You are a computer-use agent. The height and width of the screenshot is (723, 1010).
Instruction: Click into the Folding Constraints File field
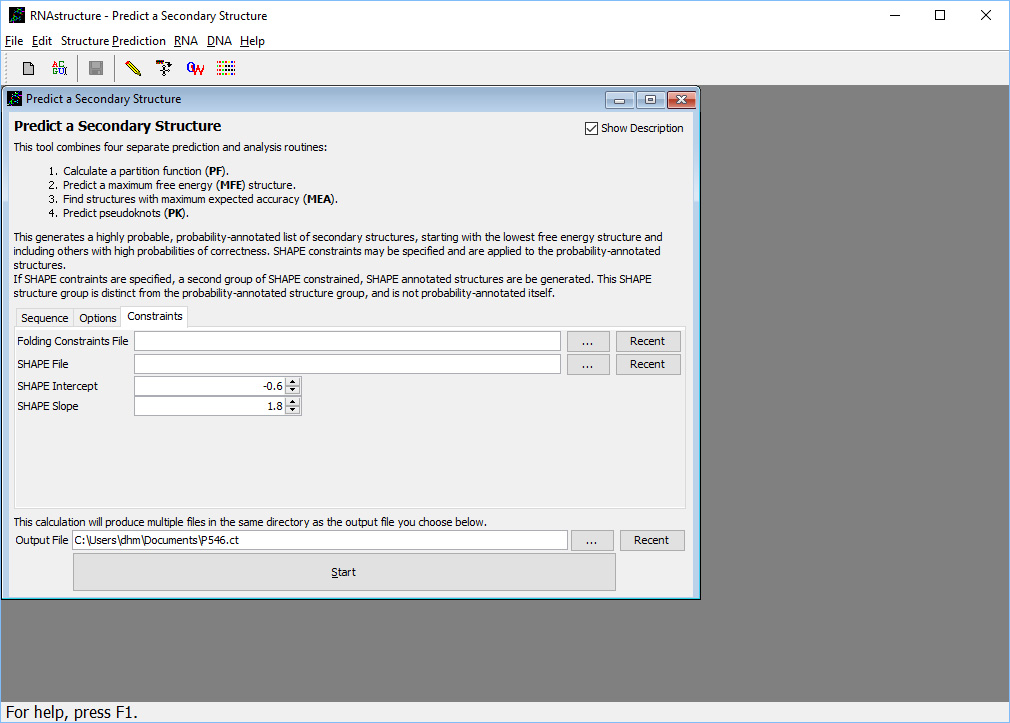coord(347,342)
